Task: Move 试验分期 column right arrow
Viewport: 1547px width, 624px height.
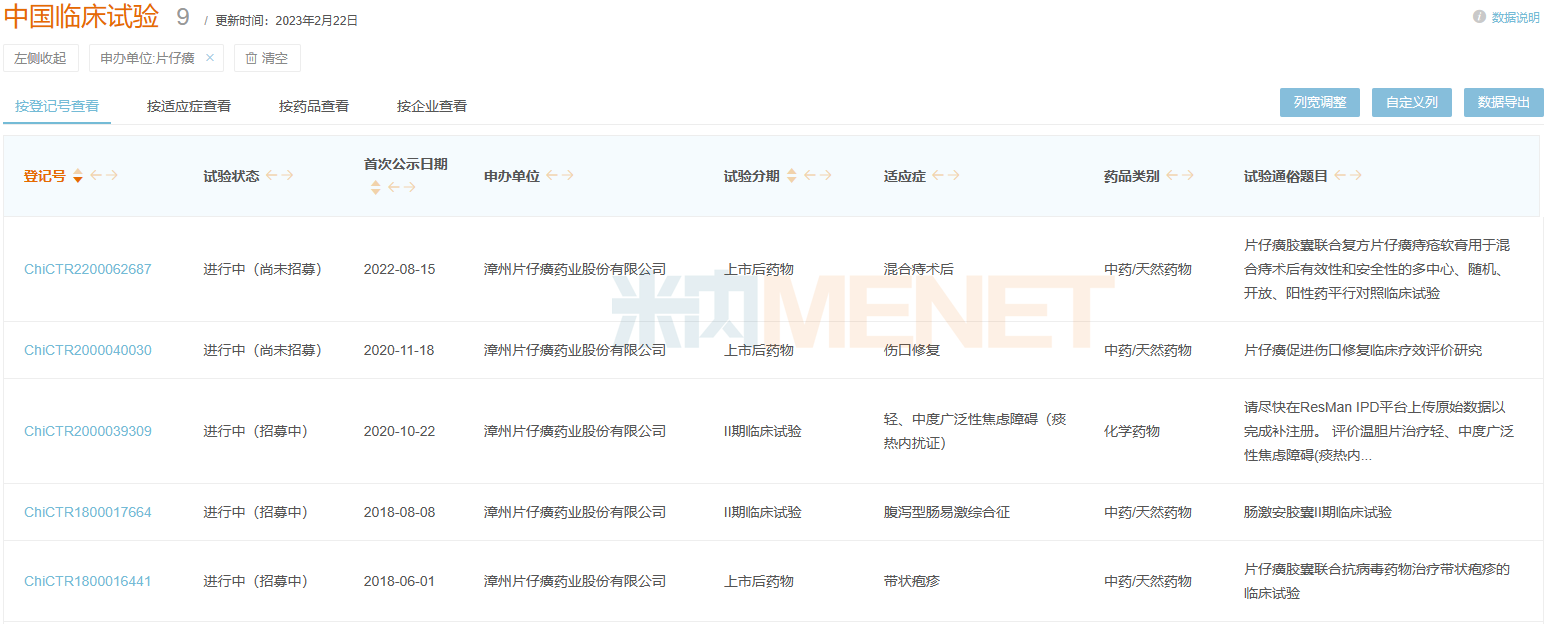Action: 826,176
